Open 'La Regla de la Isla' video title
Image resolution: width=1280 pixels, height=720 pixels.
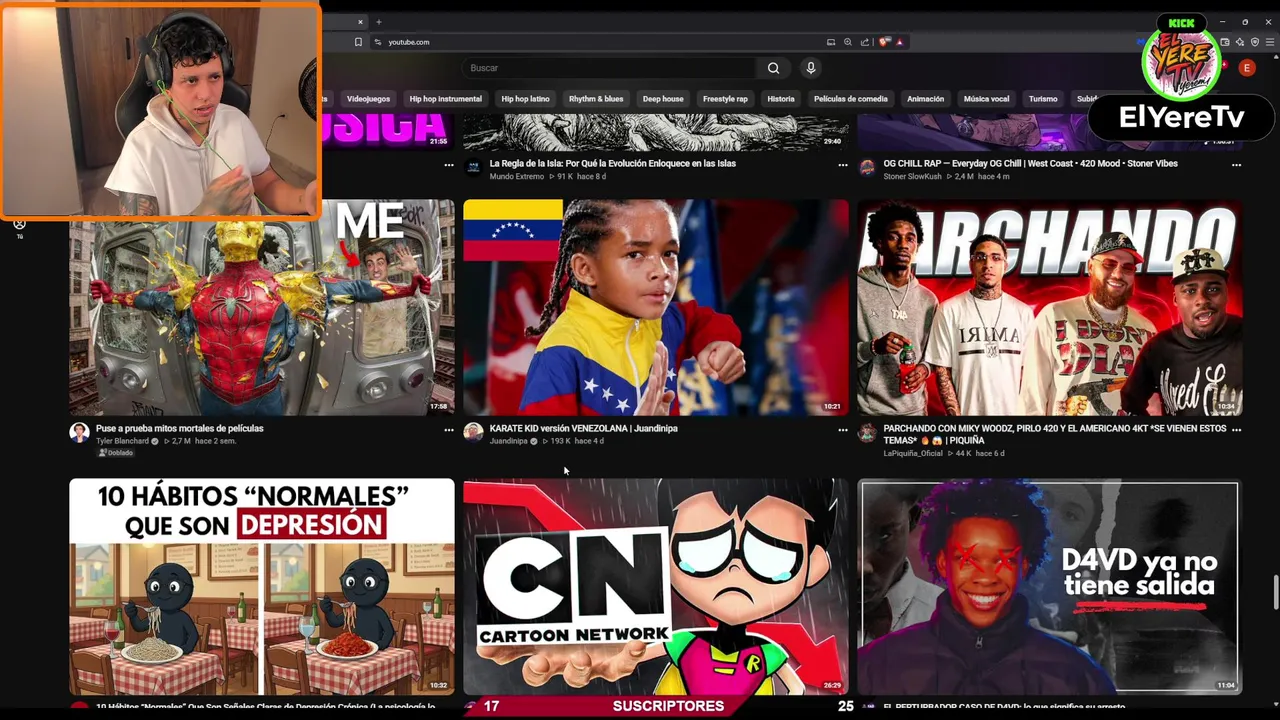click(x=612, y=163)
